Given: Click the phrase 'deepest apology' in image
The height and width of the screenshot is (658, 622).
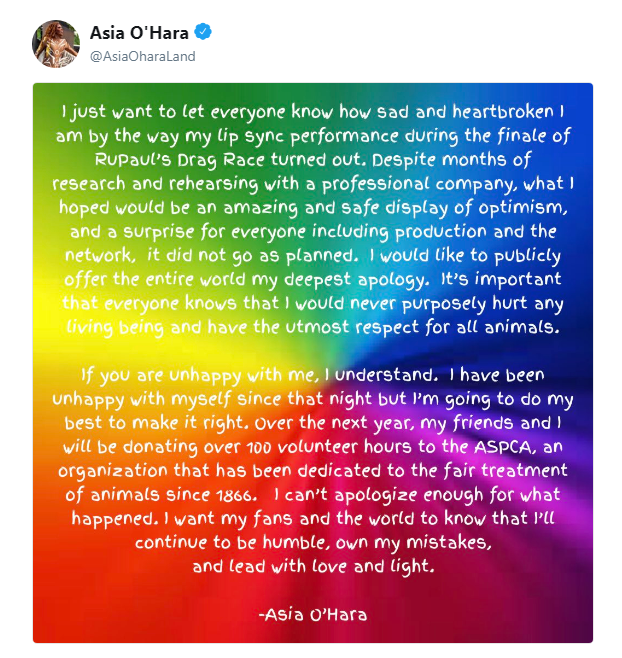Looking at the screenshot, I should [x=357, y=280].
